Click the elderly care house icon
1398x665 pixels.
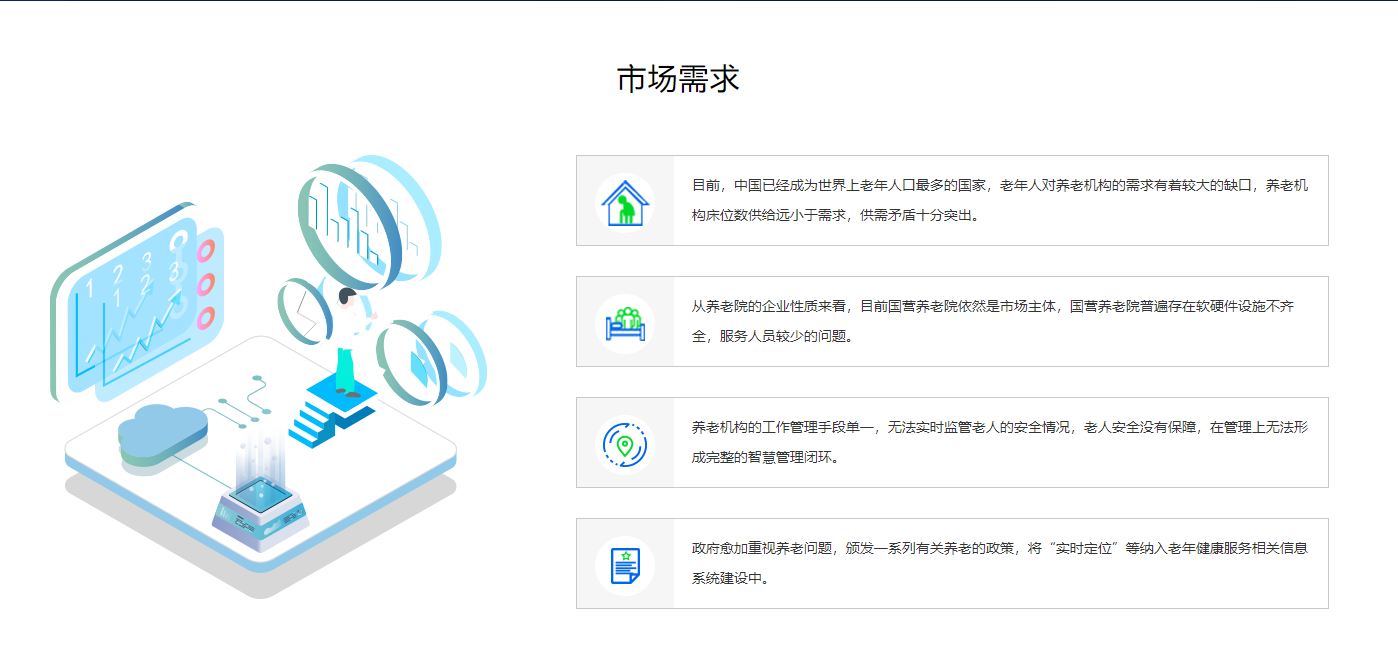point(625,201)
